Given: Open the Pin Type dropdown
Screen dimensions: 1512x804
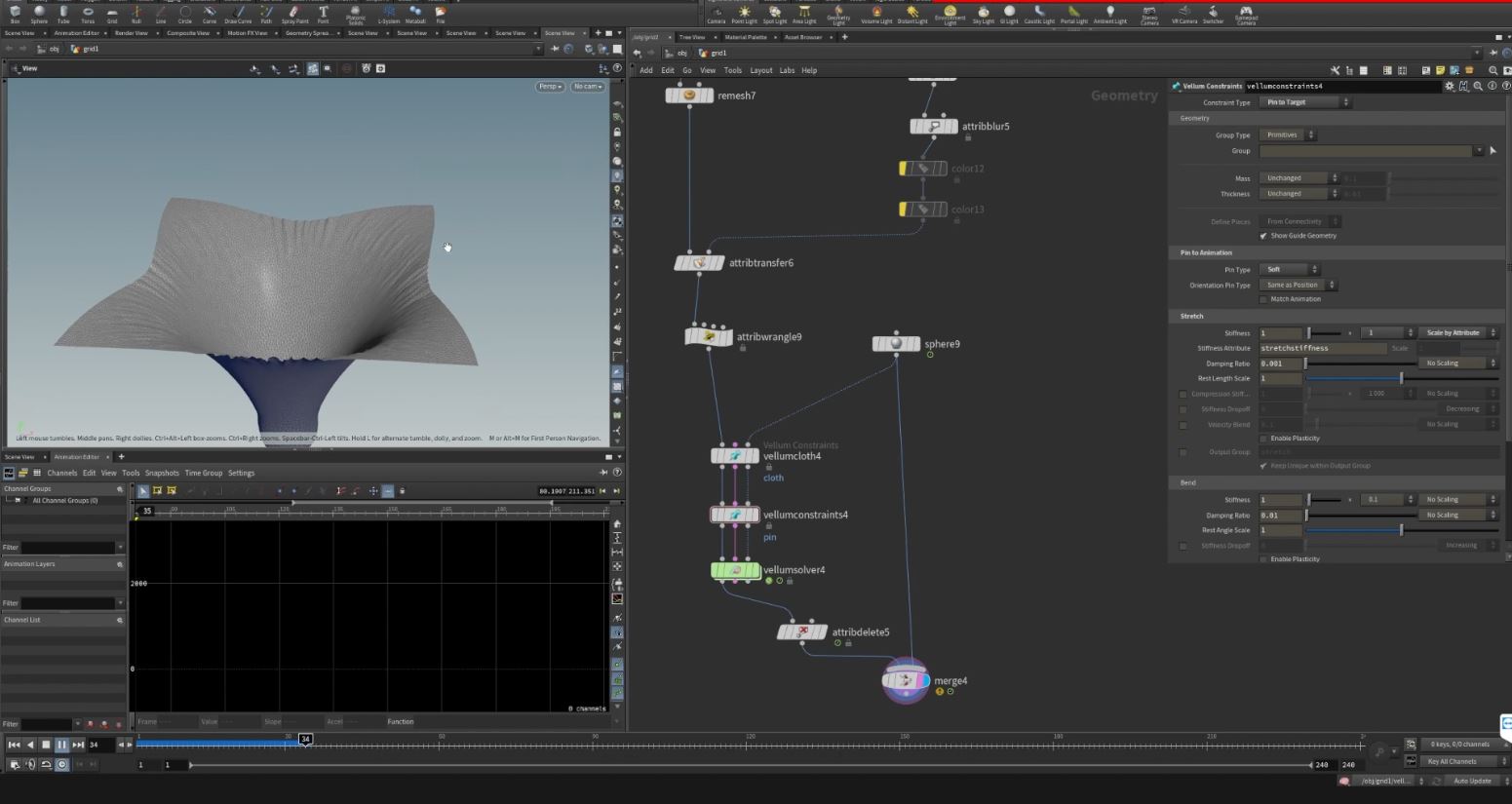Looking at the screenshot, I should point(1289,270).
